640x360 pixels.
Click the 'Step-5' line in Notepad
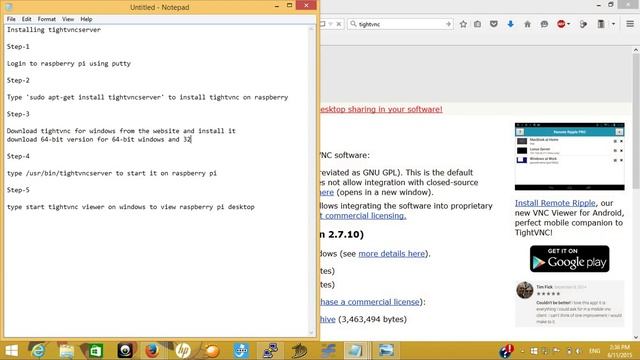[x=18, y=190]
